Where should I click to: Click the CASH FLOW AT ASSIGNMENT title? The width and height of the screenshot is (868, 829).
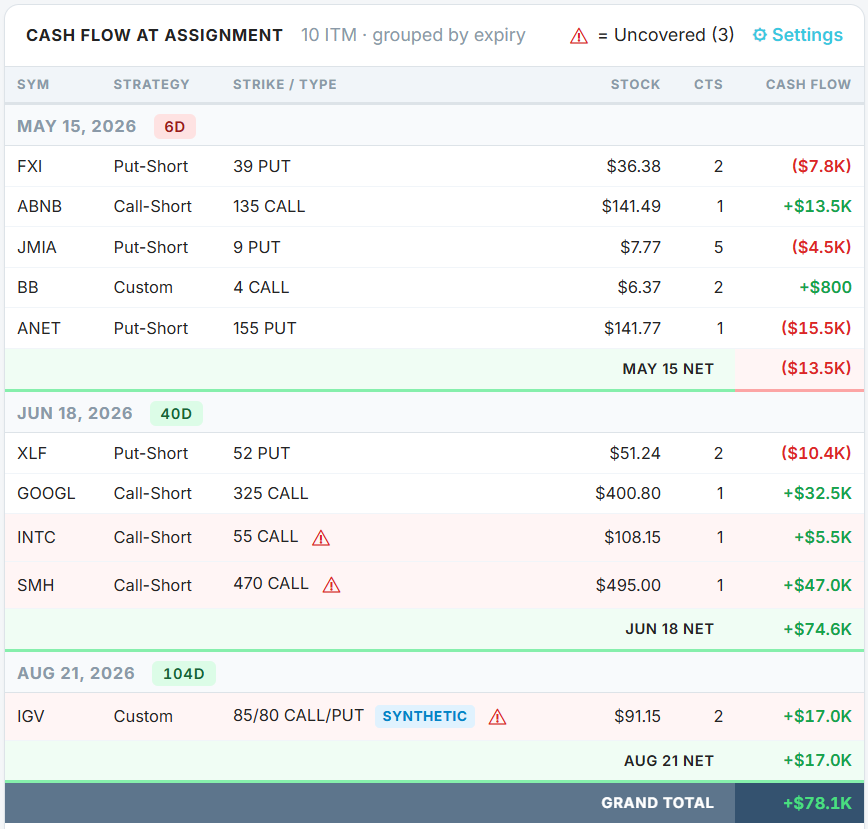(154, 35)
